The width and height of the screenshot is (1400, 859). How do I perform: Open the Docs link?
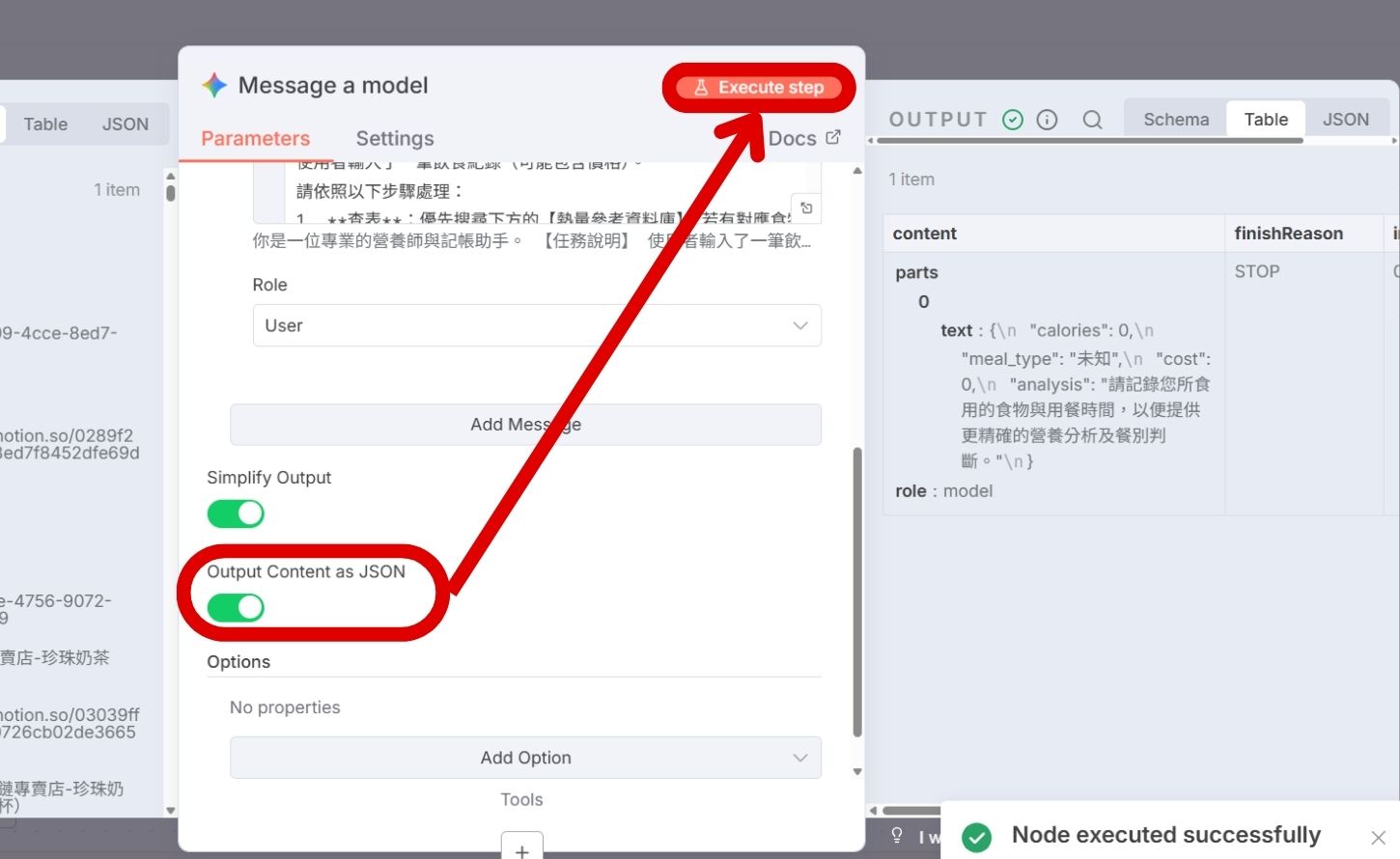(x=792, y=137)
